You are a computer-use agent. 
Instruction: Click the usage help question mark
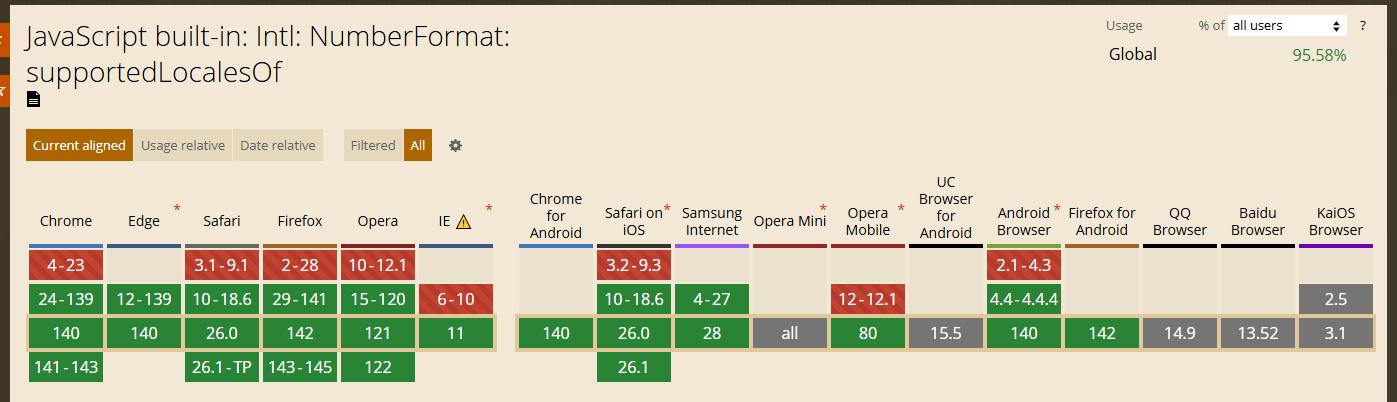point(1362,25)
